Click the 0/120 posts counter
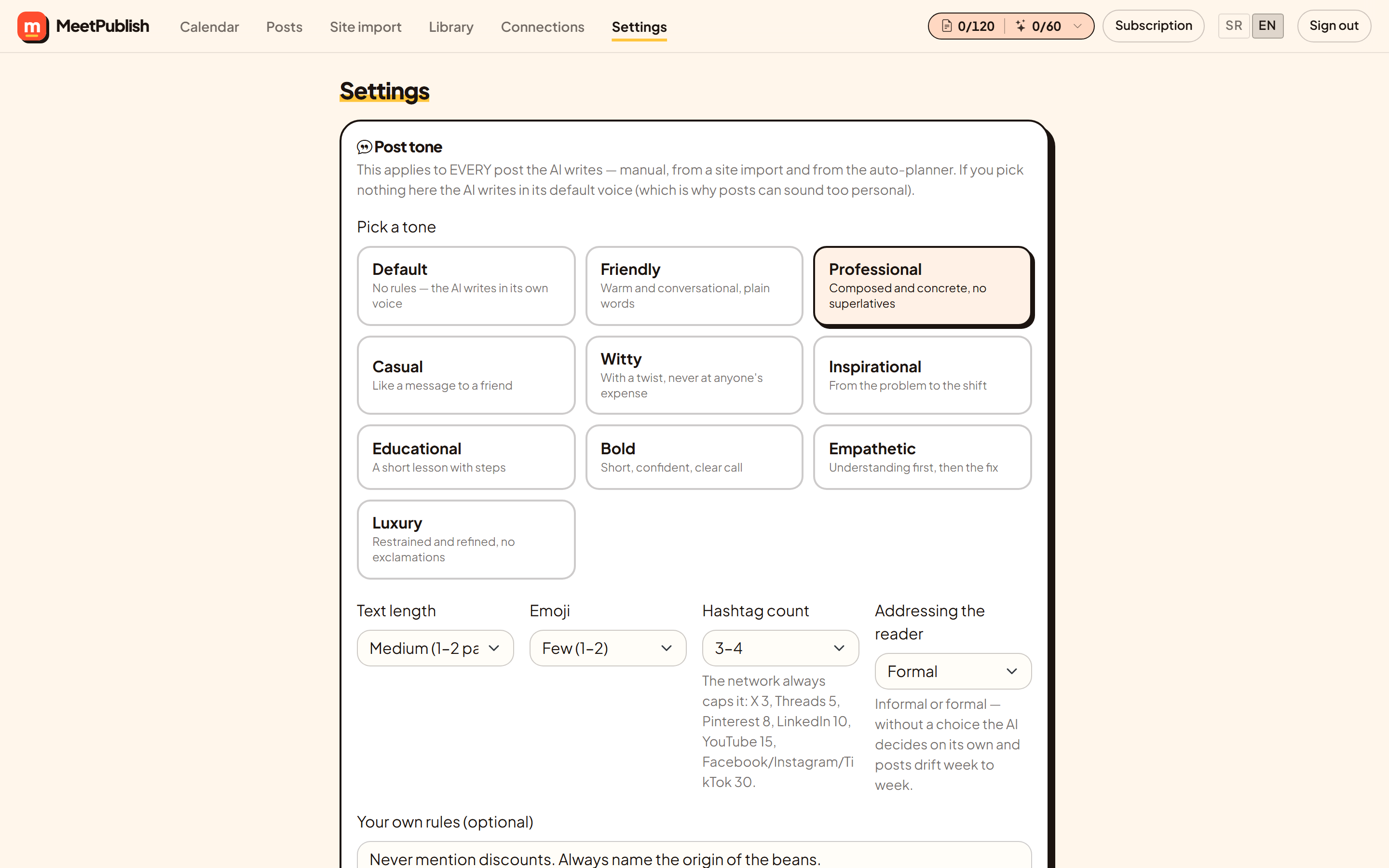 point(976,26)
